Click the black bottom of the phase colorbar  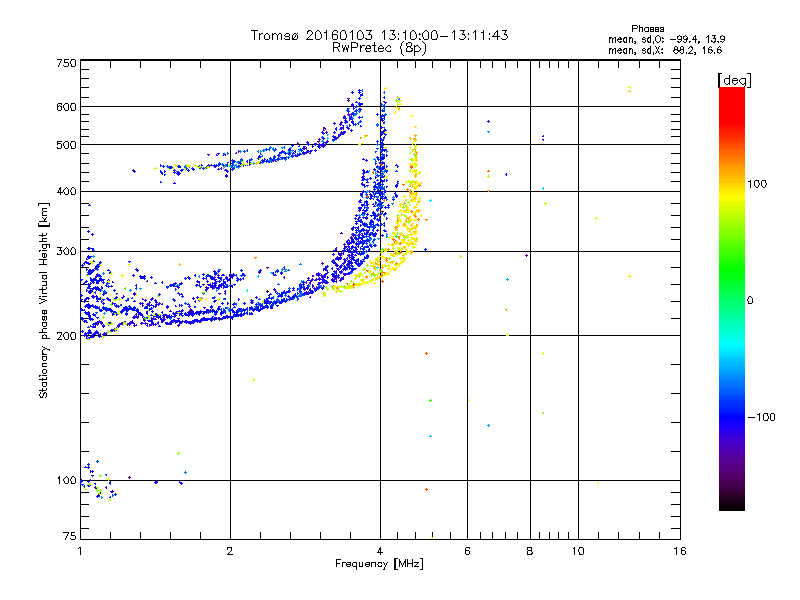(732, 503)
